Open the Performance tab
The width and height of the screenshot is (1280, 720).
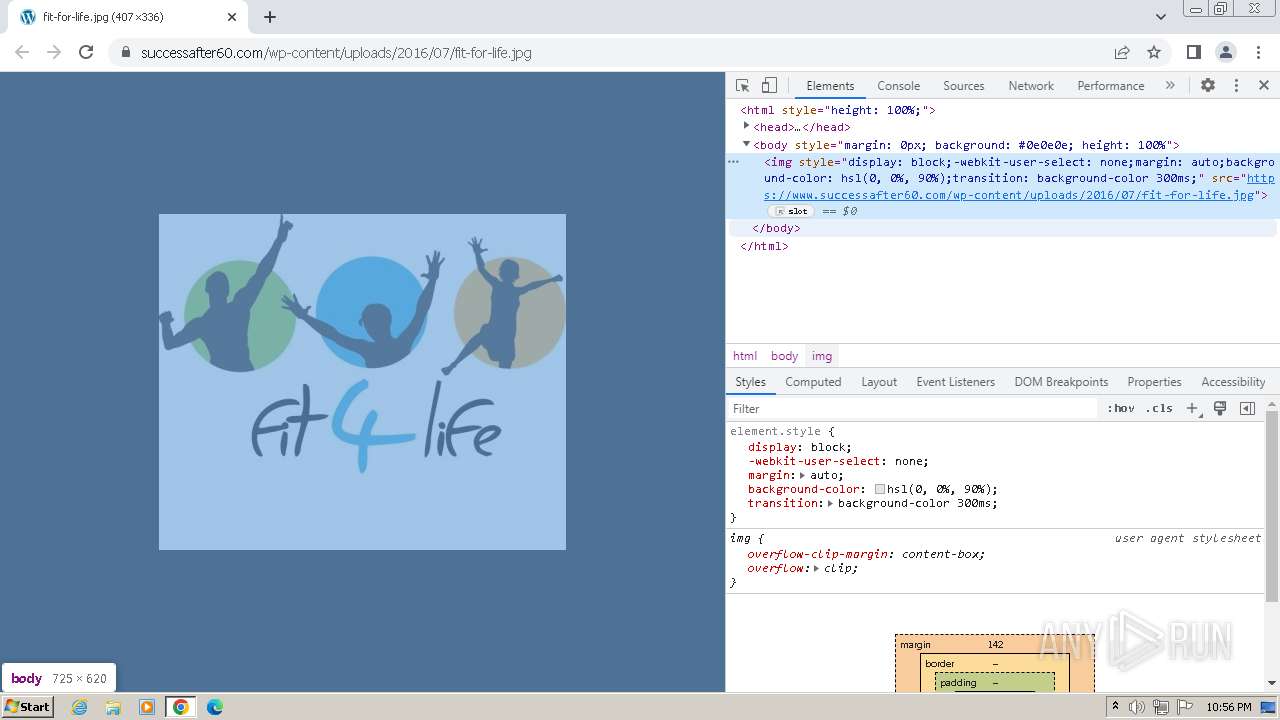tap(1110, 86)
